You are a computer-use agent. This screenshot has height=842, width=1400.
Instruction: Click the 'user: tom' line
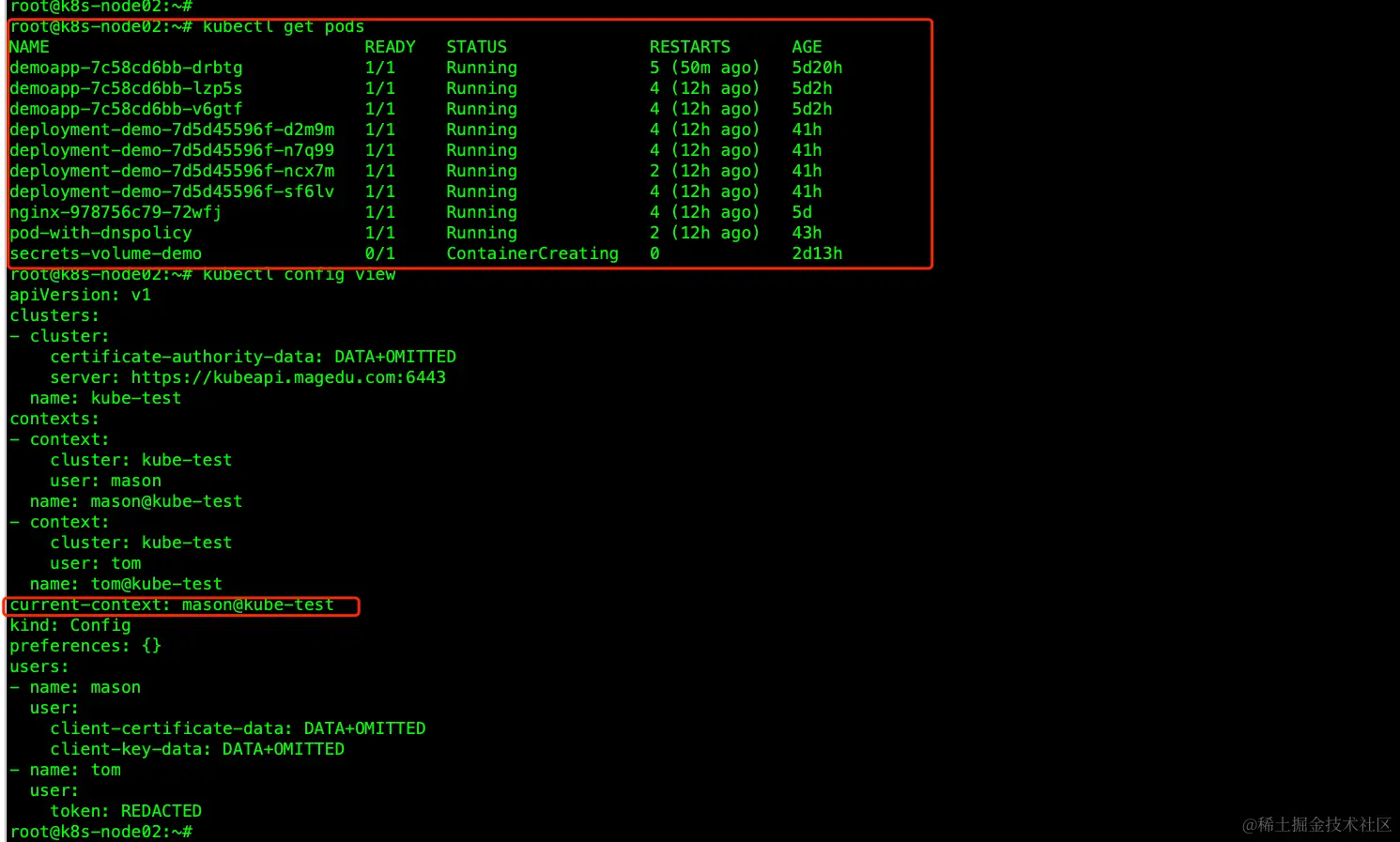tap(95, 563)
